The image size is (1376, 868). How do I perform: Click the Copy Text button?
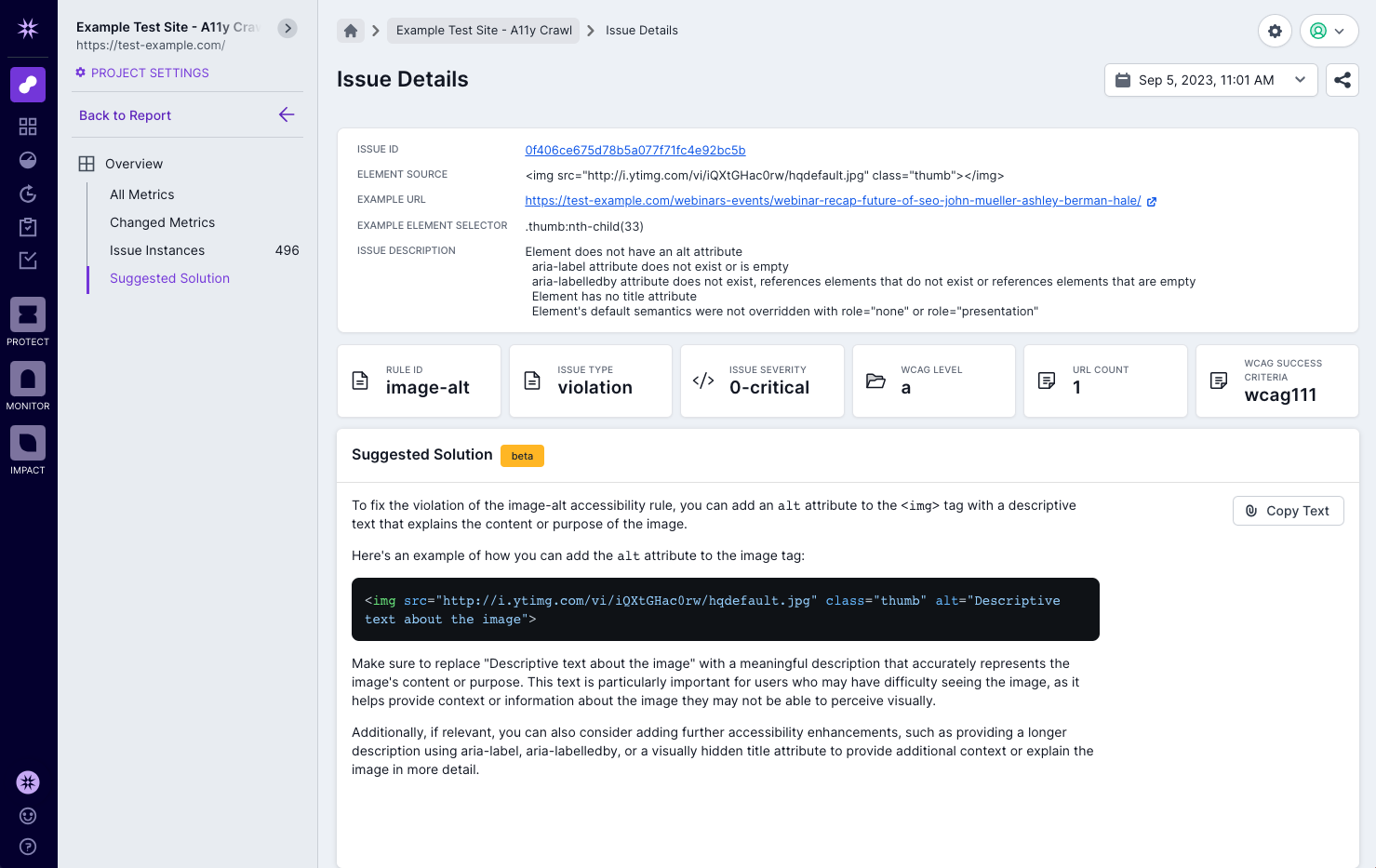point(1288,511)
